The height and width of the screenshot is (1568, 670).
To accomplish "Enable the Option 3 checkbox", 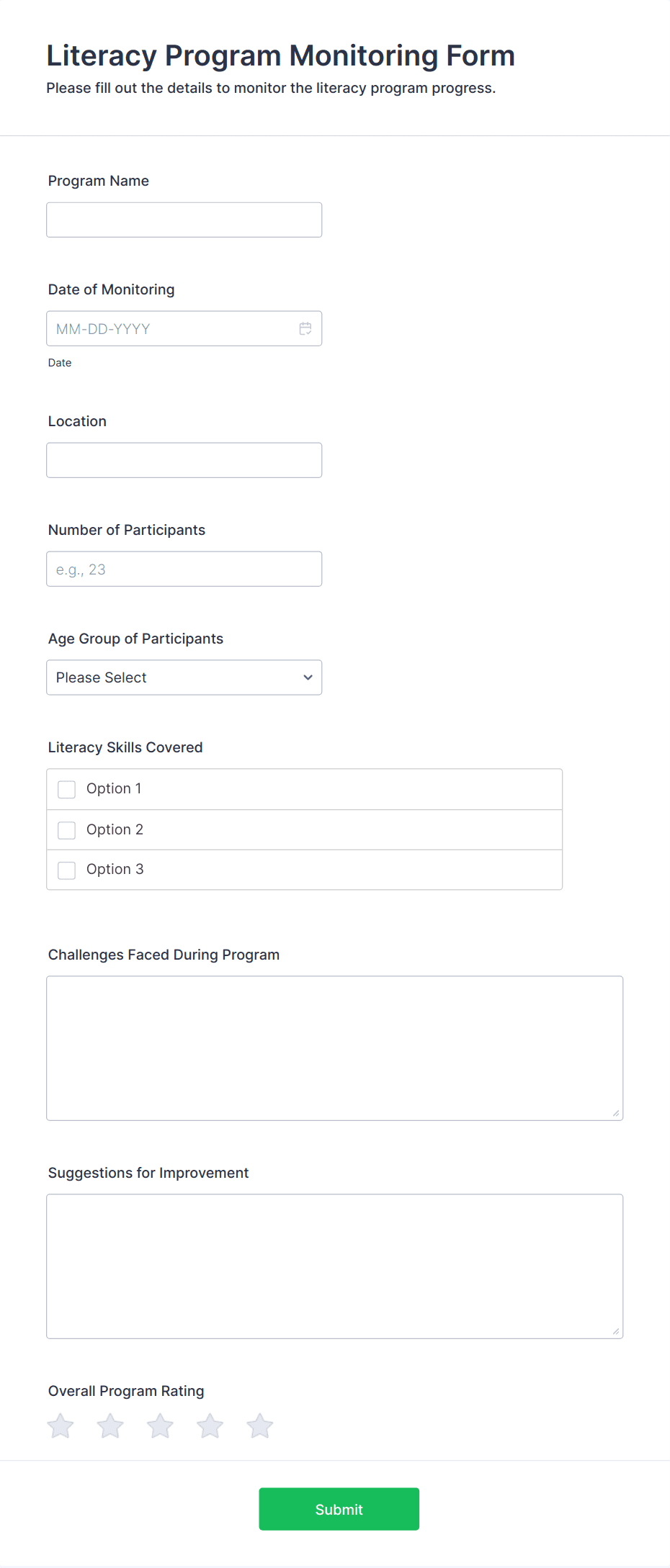I will (67, 870).
